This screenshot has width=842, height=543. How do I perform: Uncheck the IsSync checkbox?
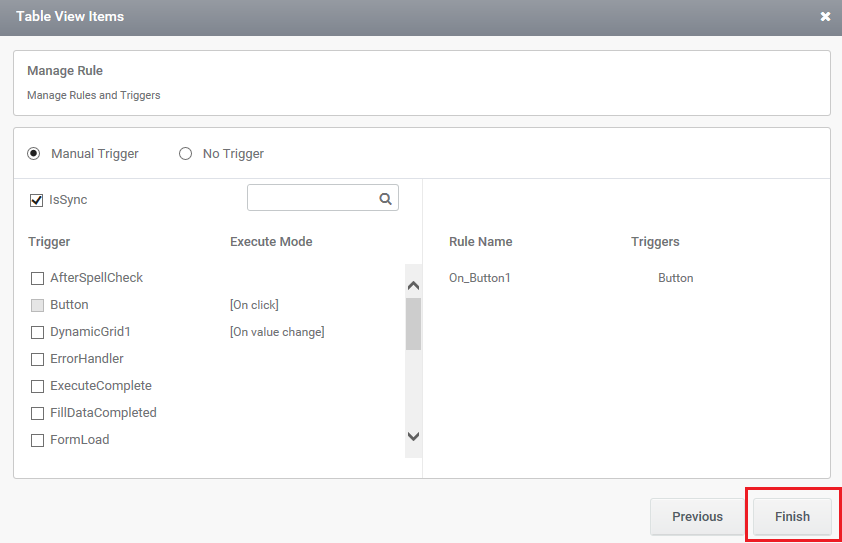click(x=37, y=200)
